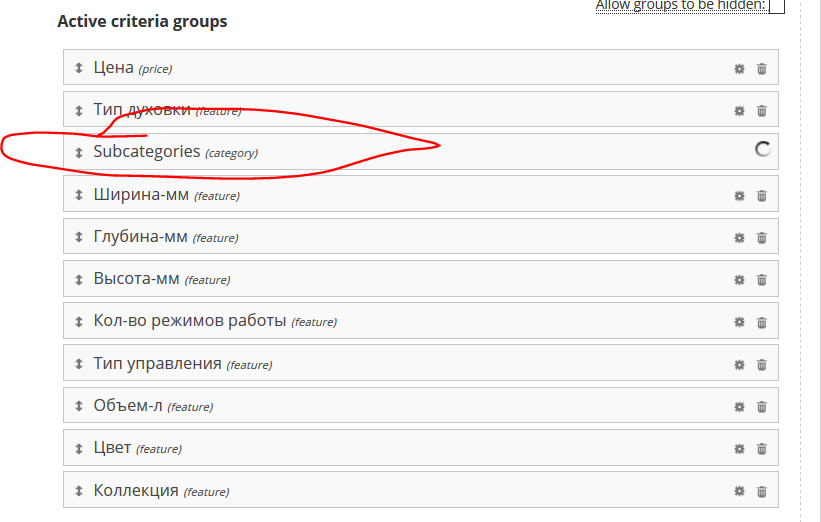Open settings gear for Цена price group

tap(739, 69)
